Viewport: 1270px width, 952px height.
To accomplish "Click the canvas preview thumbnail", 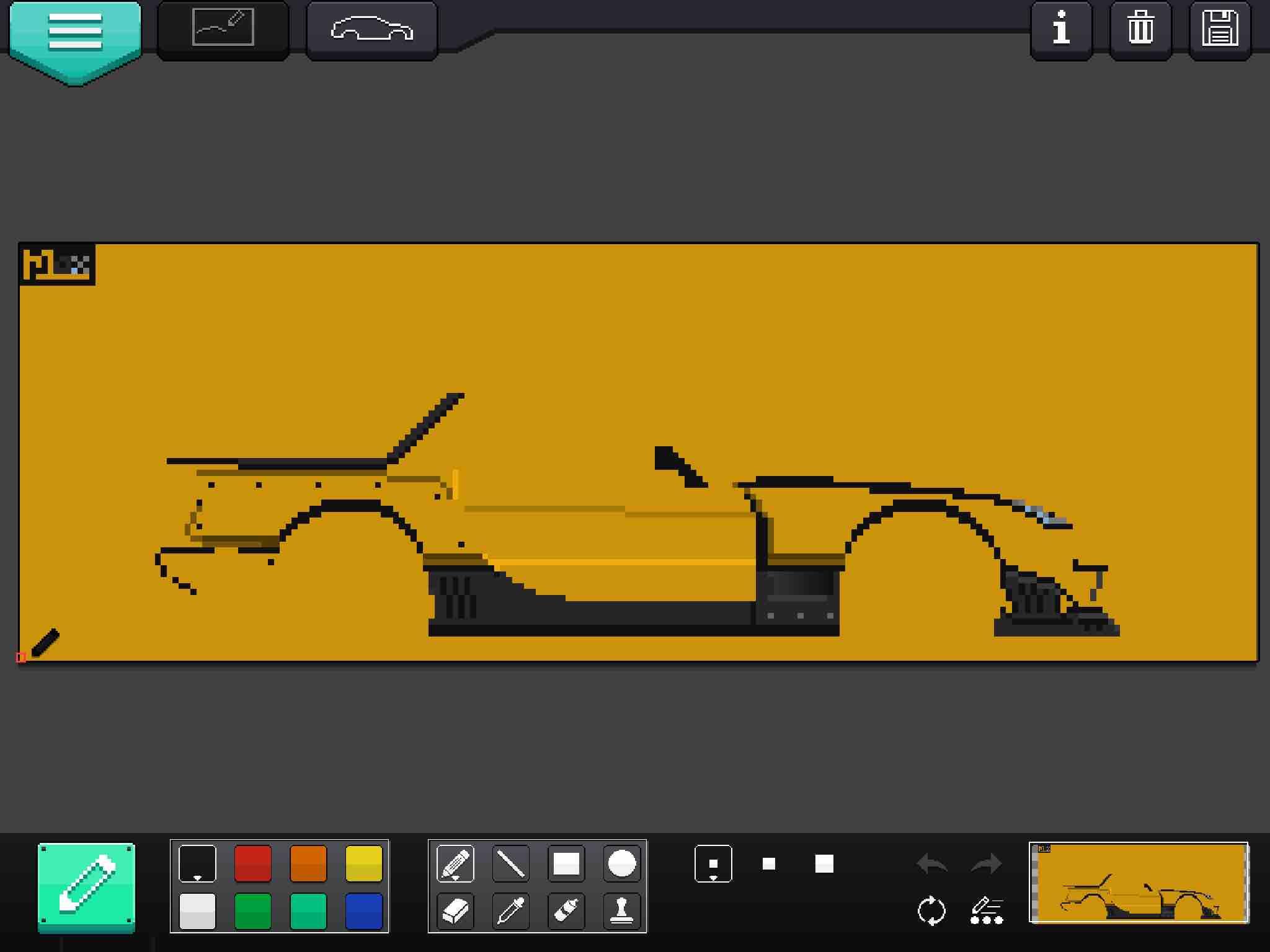I will point(1139,883).
